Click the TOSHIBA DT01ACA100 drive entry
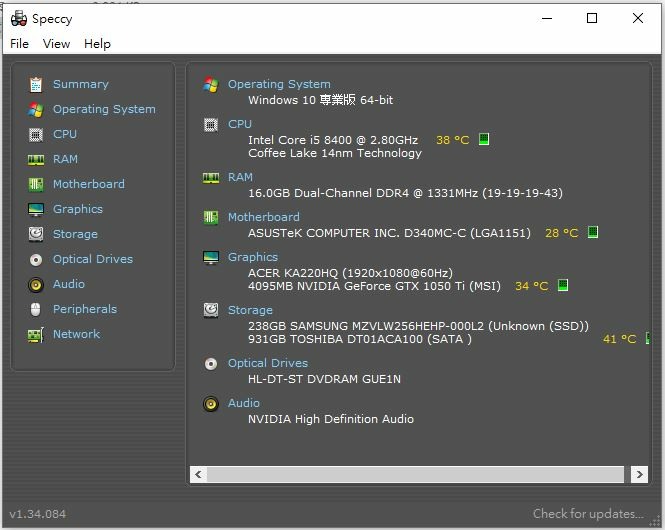Viewport: 665px width, 530px height. click(360, 339)
